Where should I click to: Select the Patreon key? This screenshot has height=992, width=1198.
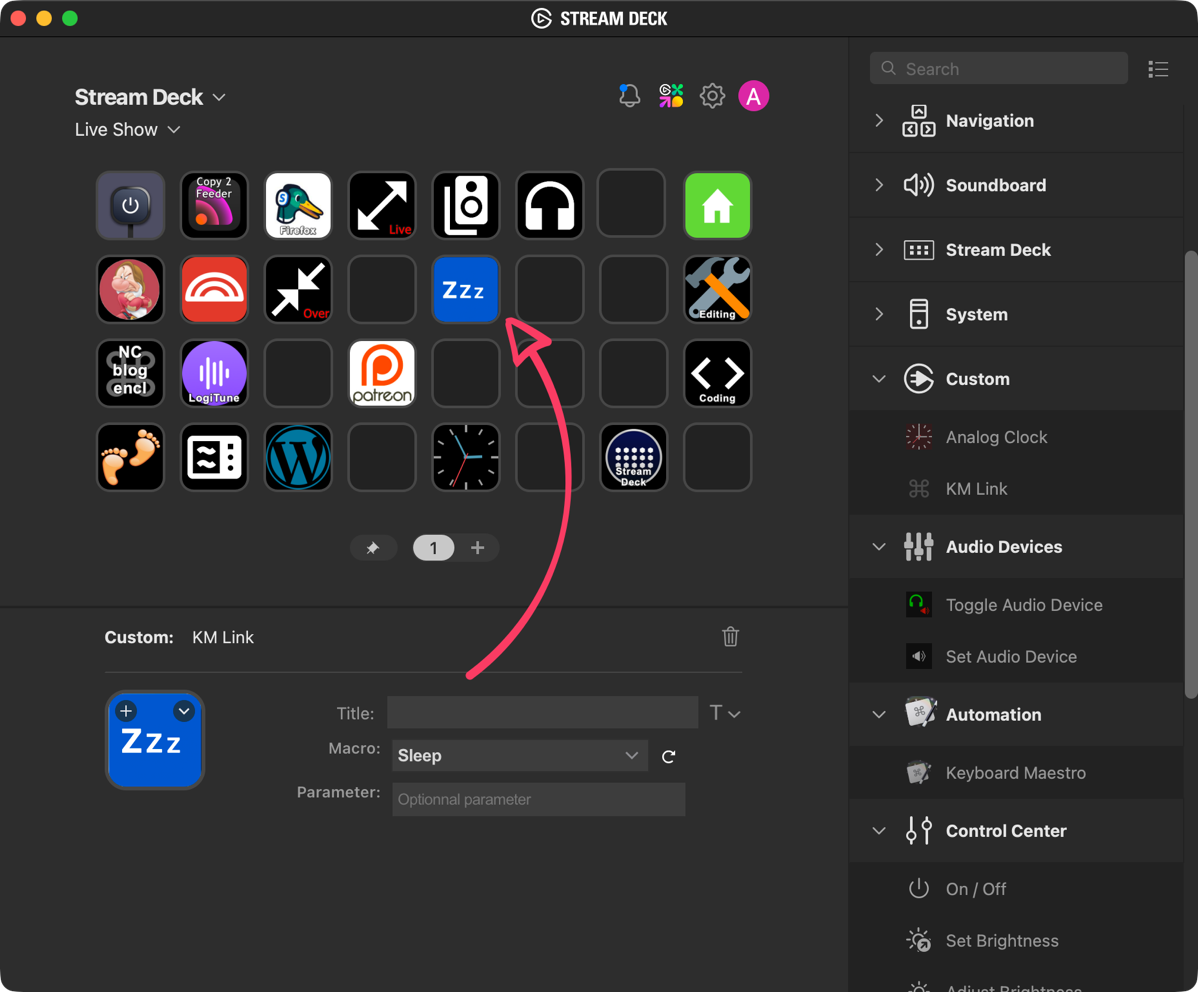pos(381,373)
